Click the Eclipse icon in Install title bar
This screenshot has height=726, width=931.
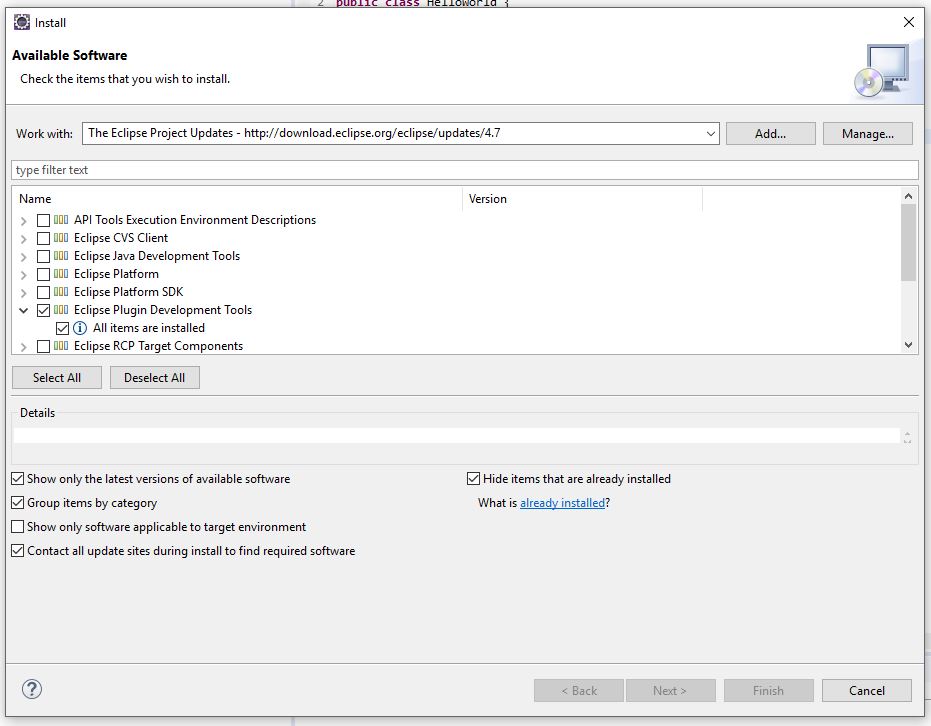click(x=21, y=23)
